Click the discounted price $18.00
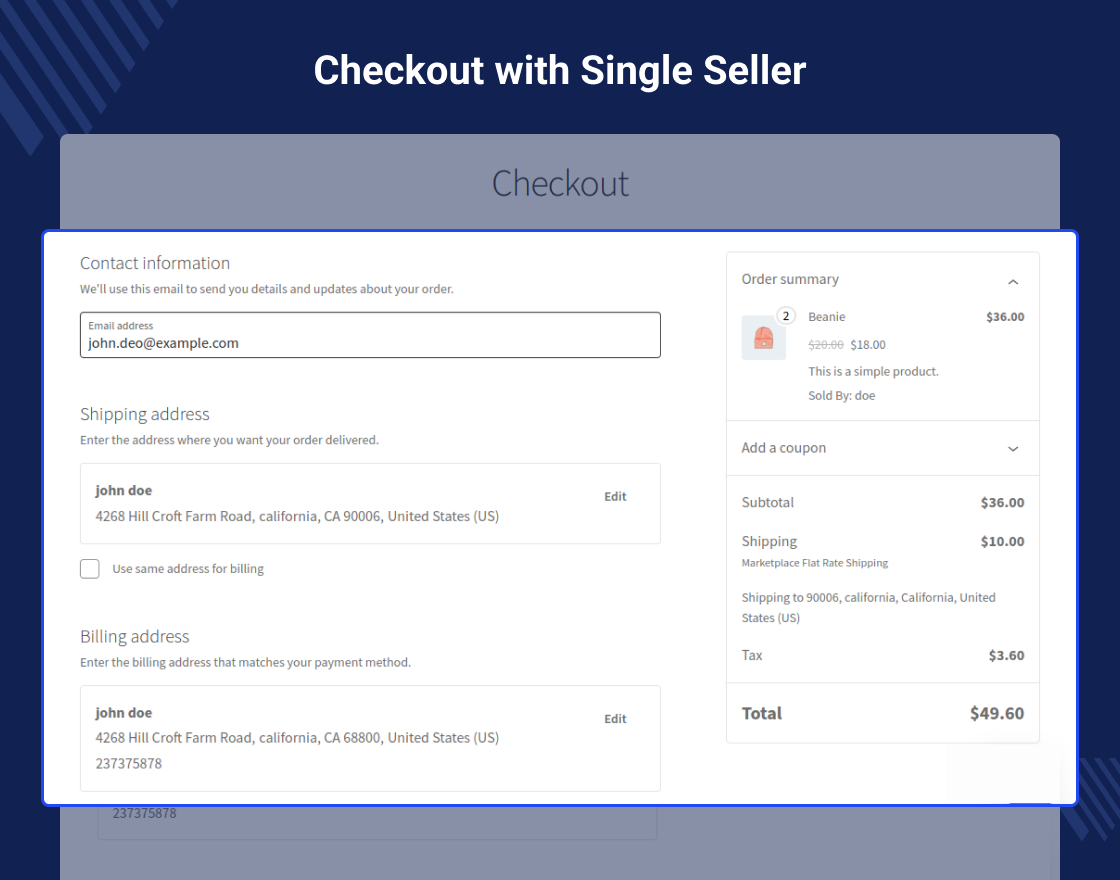 [x=867, y=344]
